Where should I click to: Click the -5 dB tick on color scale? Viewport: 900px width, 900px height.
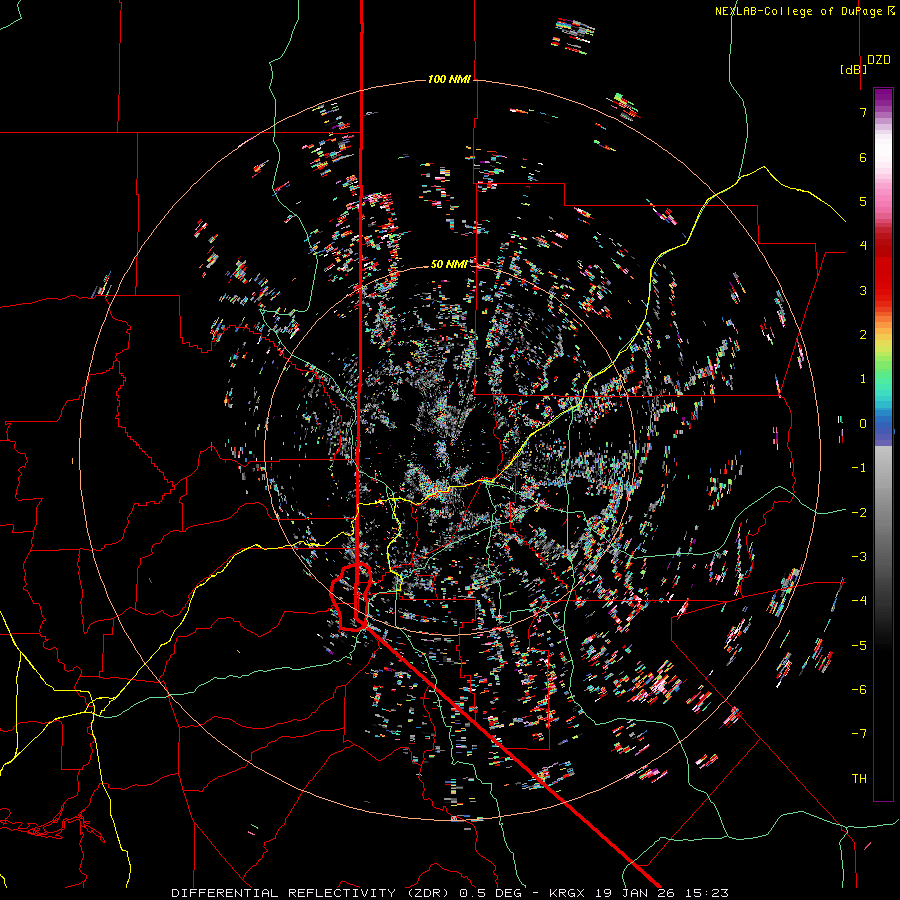(859, 645)
